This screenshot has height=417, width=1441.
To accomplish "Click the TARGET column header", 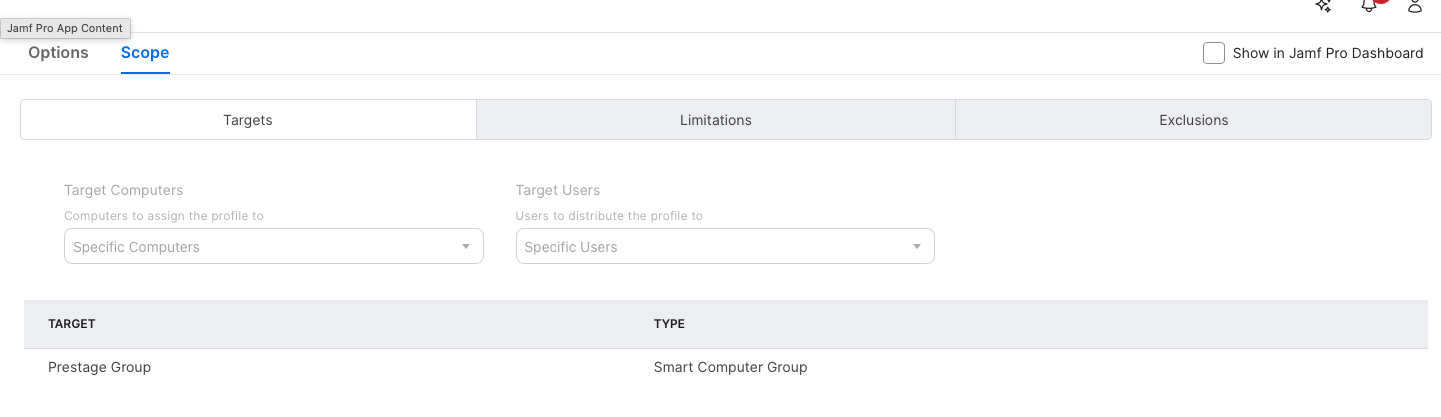I will point(72,324).
